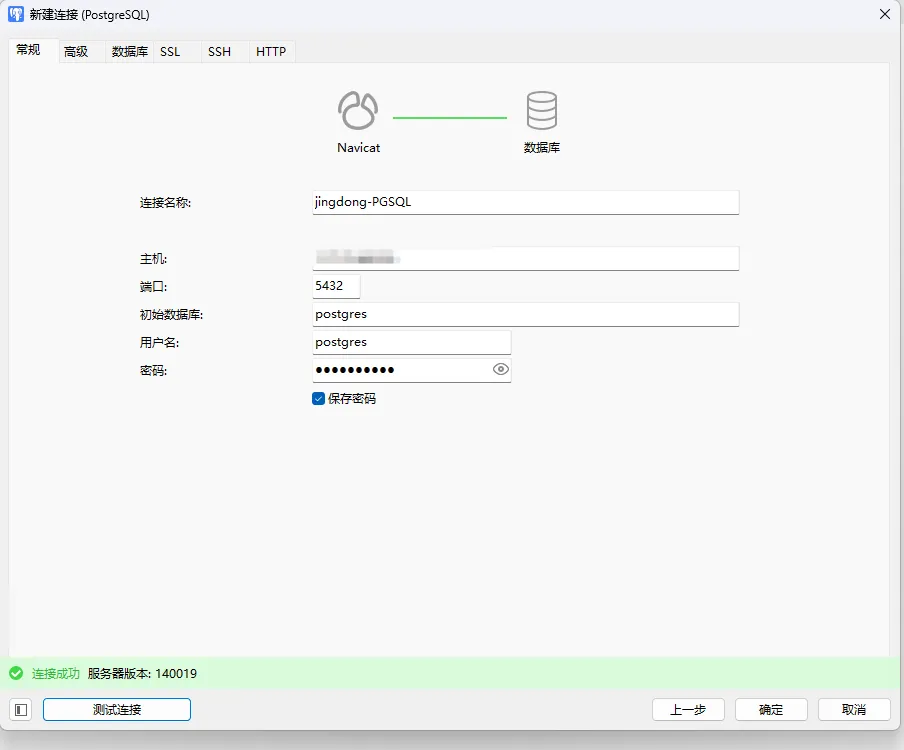Close the new connection dialog
Image resolution: width=904 pixels, height=750 pixels.
pyautogui.click(x=884, y=14)
